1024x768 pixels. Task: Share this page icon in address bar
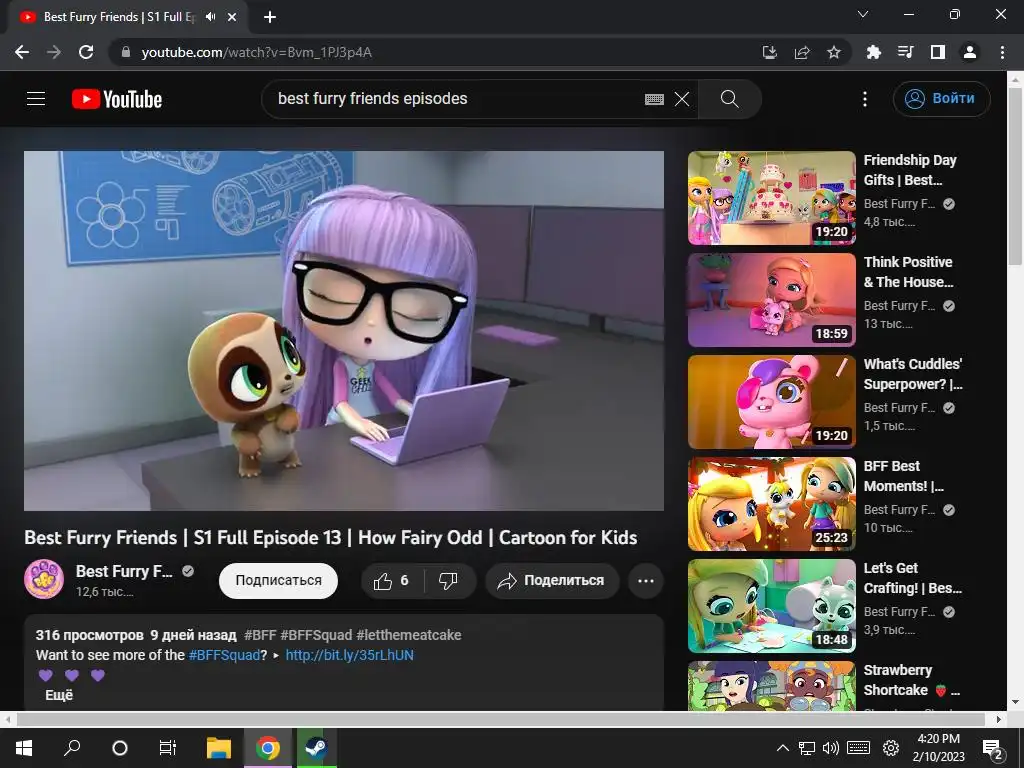(802, 52)
